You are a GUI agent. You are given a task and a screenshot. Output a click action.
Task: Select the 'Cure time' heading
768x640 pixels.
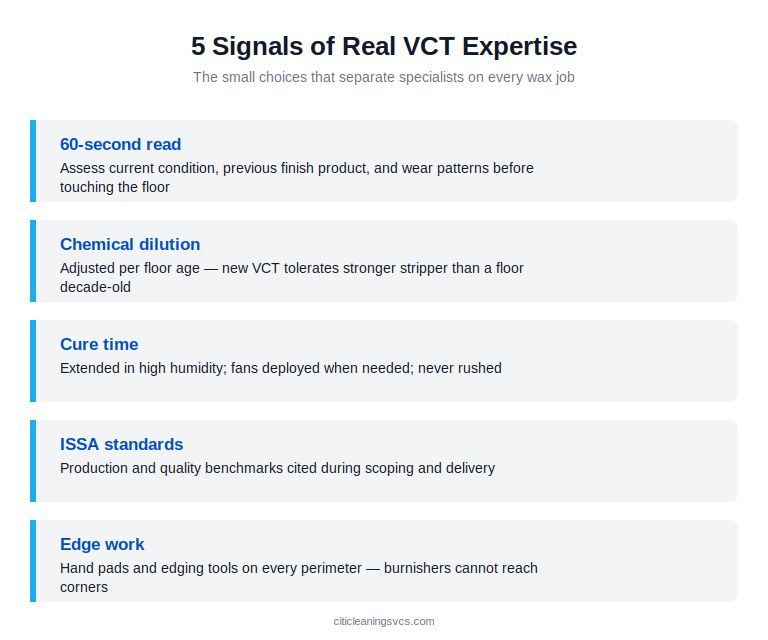99,344
